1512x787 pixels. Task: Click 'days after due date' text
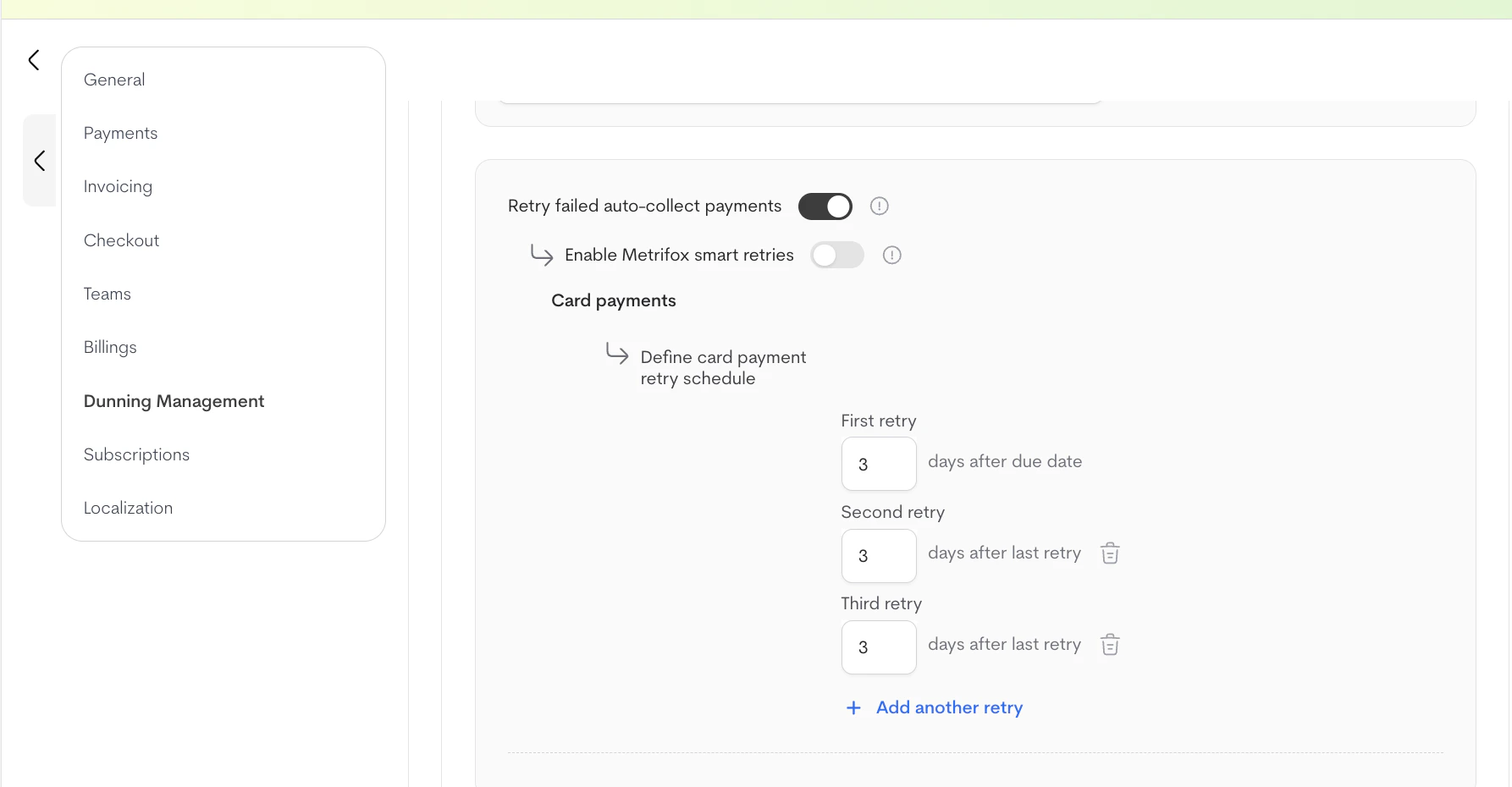pos(1005,461)
